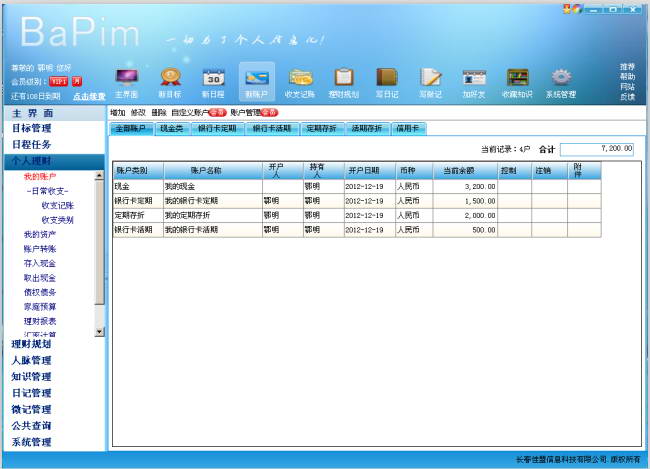Click the 写微记 pencil note icon
The image size is (650, 469).
[x=430, y=78]
